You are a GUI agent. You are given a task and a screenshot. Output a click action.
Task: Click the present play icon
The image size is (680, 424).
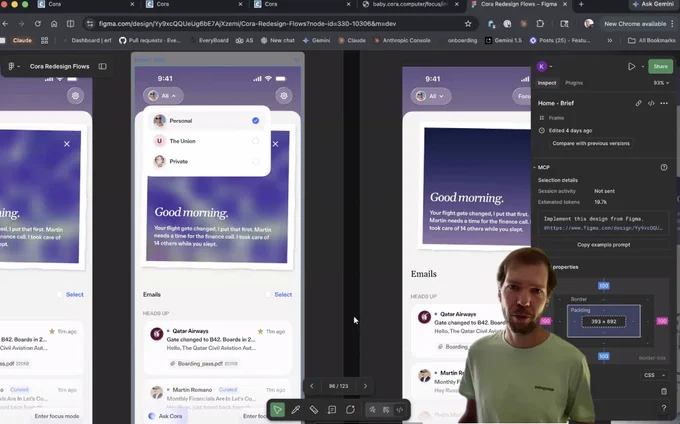point(631,66)
